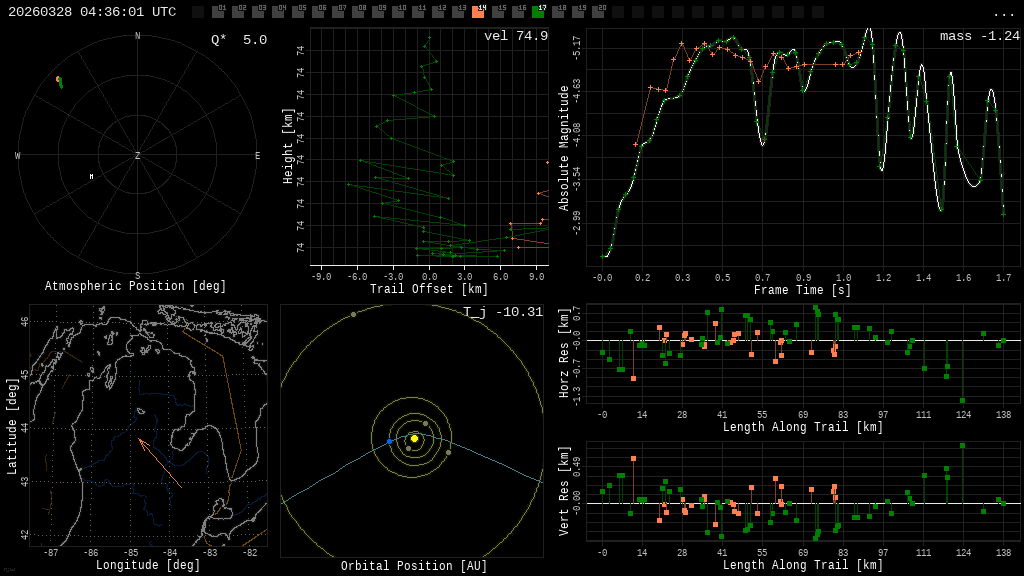
Task: Click the Atmospheric Position [deg] title
Action: tap(136, 286)
